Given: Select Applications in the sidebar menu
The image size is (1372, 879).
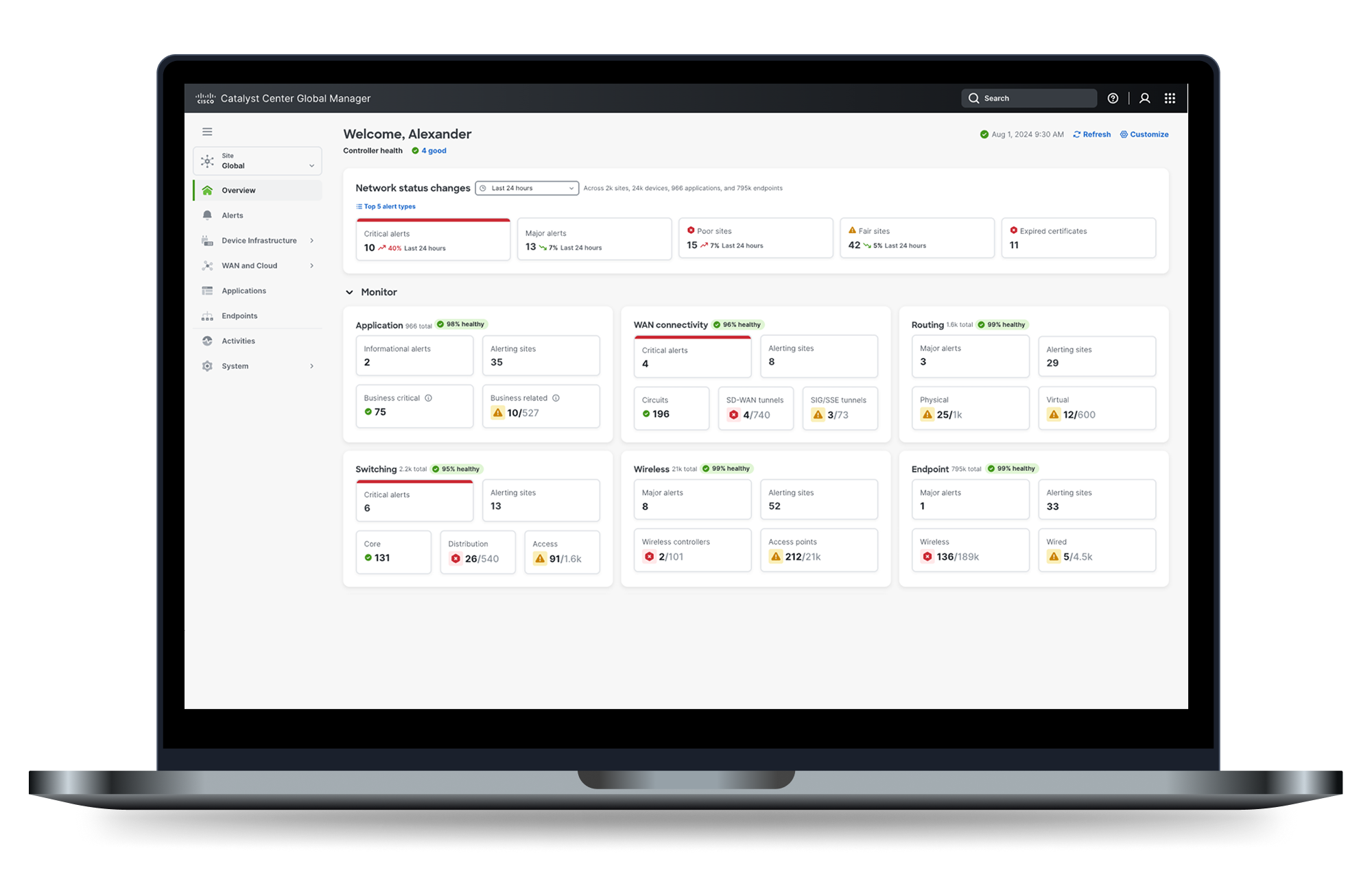Looking at the screenshot, I should point(244,291).
